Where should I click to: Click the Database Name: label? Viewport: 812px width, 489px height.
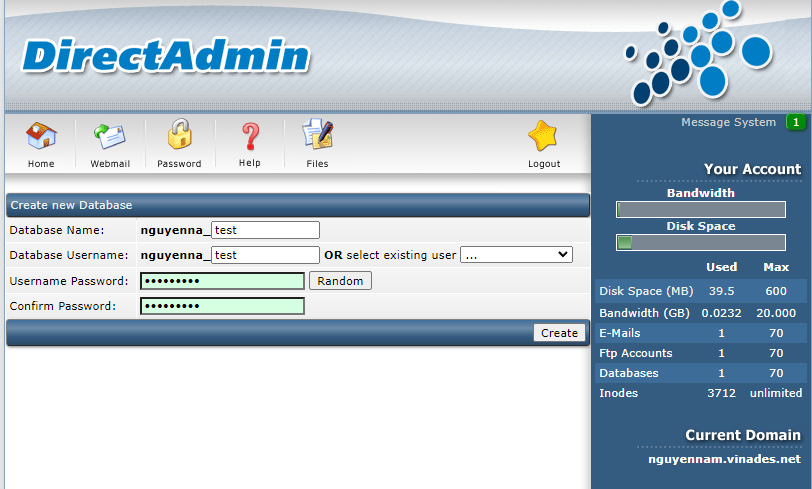pyautogui.click(x=57, y=230)
